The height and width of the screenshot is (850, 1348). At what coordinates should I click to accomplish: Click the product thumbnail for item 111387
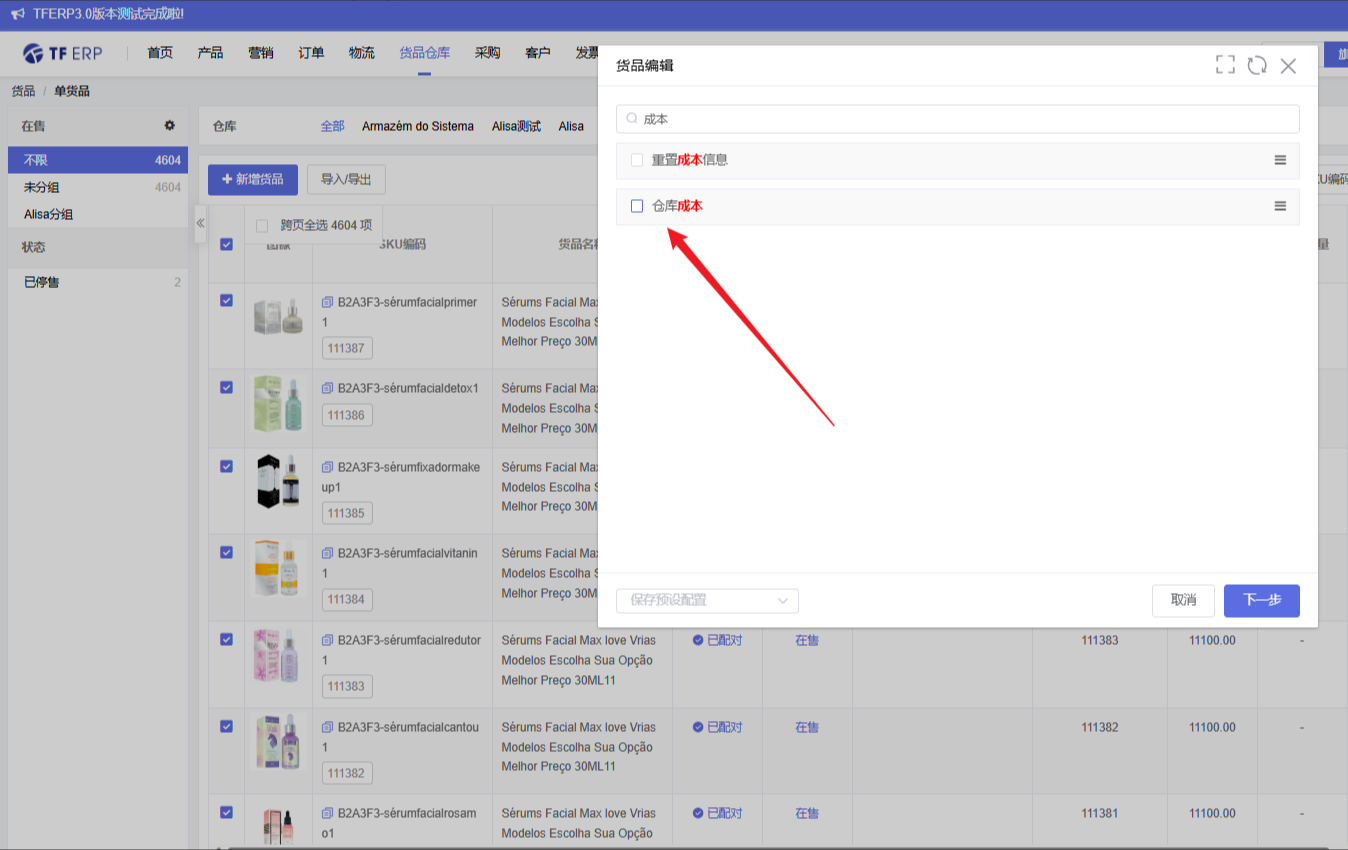pyautogui.click(x=278, y=317)
